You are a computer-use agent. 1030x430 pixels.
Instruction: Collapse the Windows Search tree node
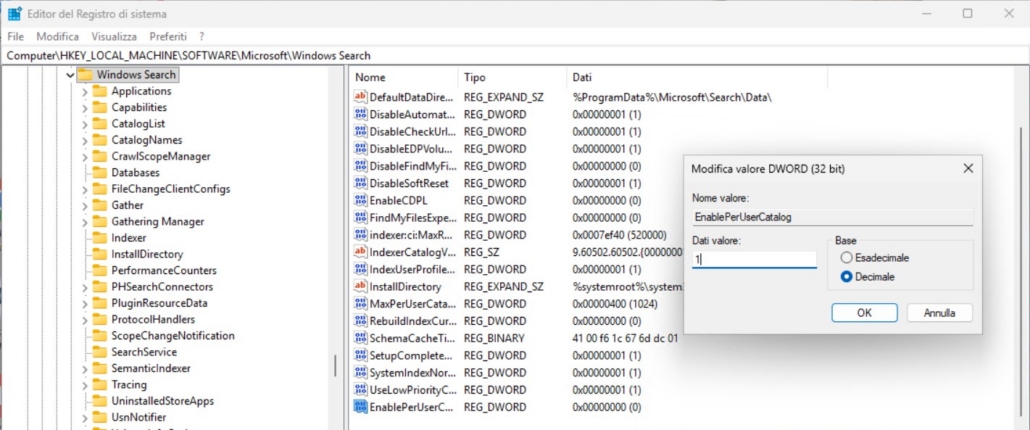coord(70,75)
